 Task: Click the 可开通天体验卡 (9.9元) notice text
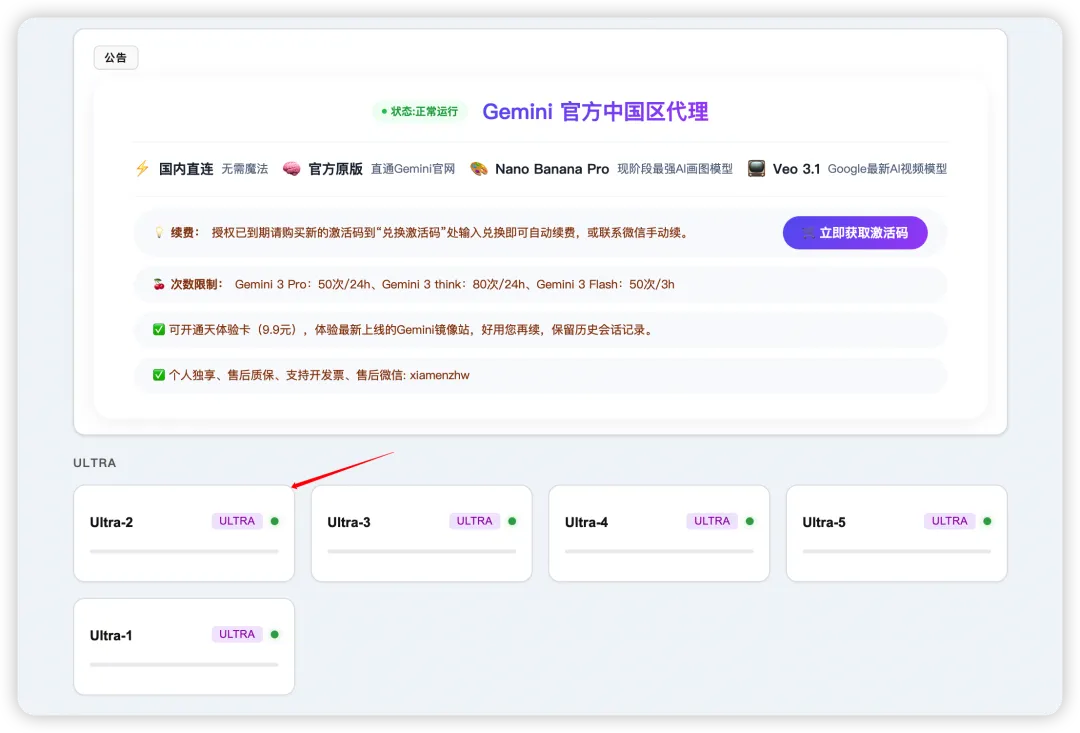(411, 330)
